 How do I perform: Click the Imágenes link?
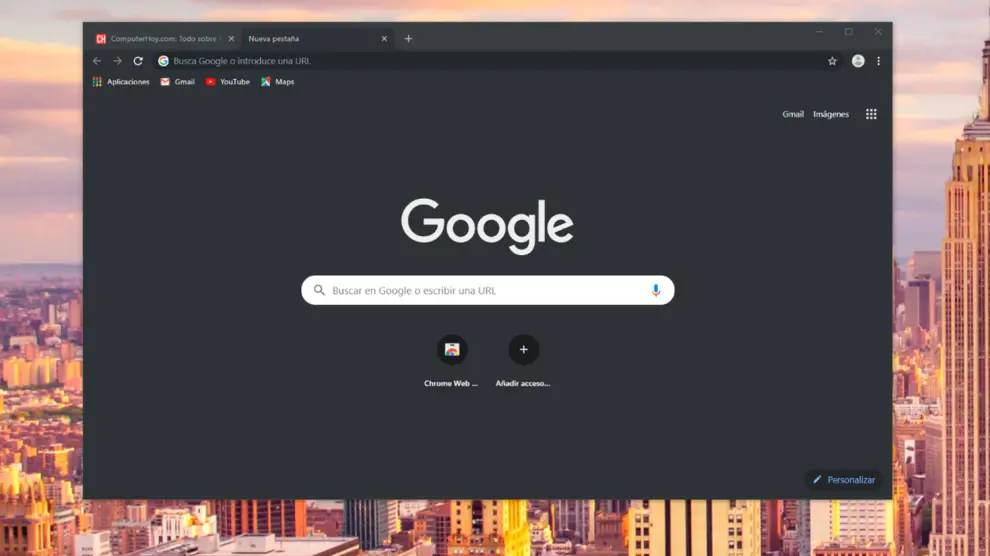click(x=830, y=114)
